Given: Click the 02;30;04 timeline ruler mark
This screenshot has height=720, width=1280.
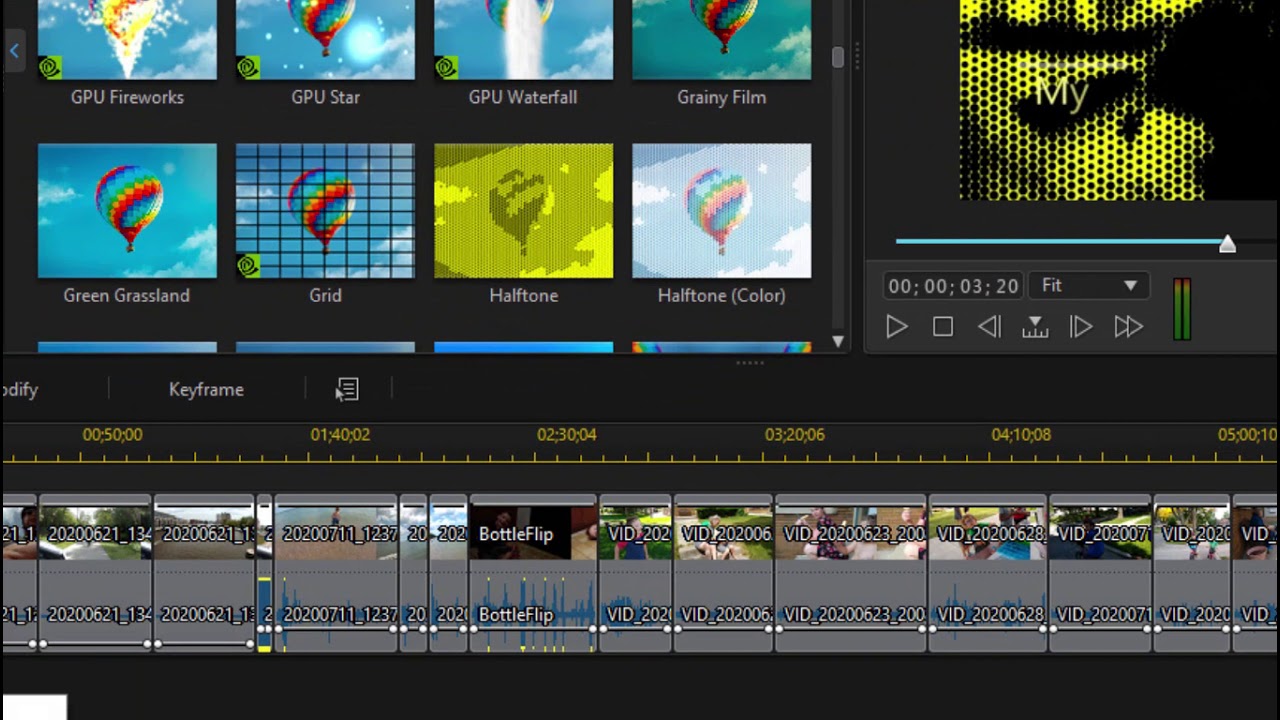Looking at the screenshot, I should (566, 435).
